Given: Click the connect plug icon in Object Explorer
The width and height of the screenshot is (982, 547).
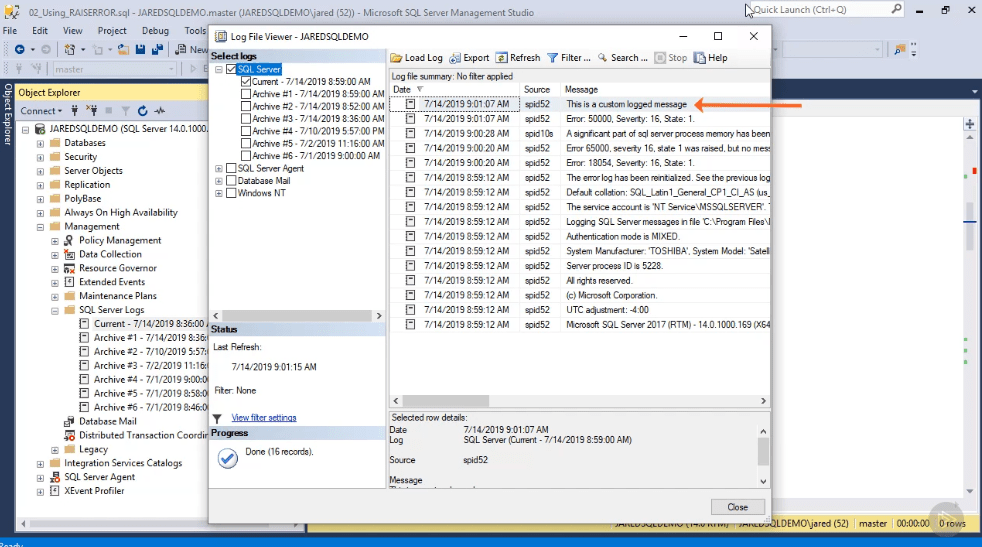Looking at the screenshot, I should [x=75, y=111].
